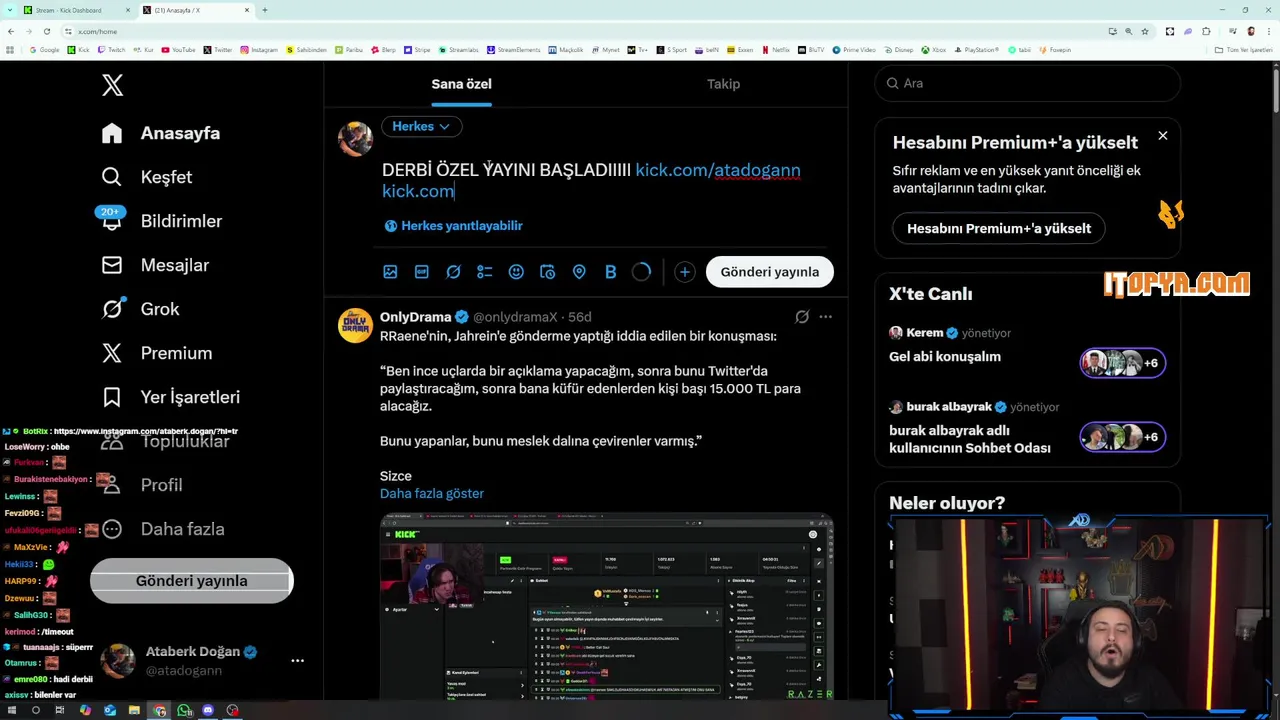Open Twitch bookmark in bookmarks bar
1280x720 pixels.
pos(111,50)
